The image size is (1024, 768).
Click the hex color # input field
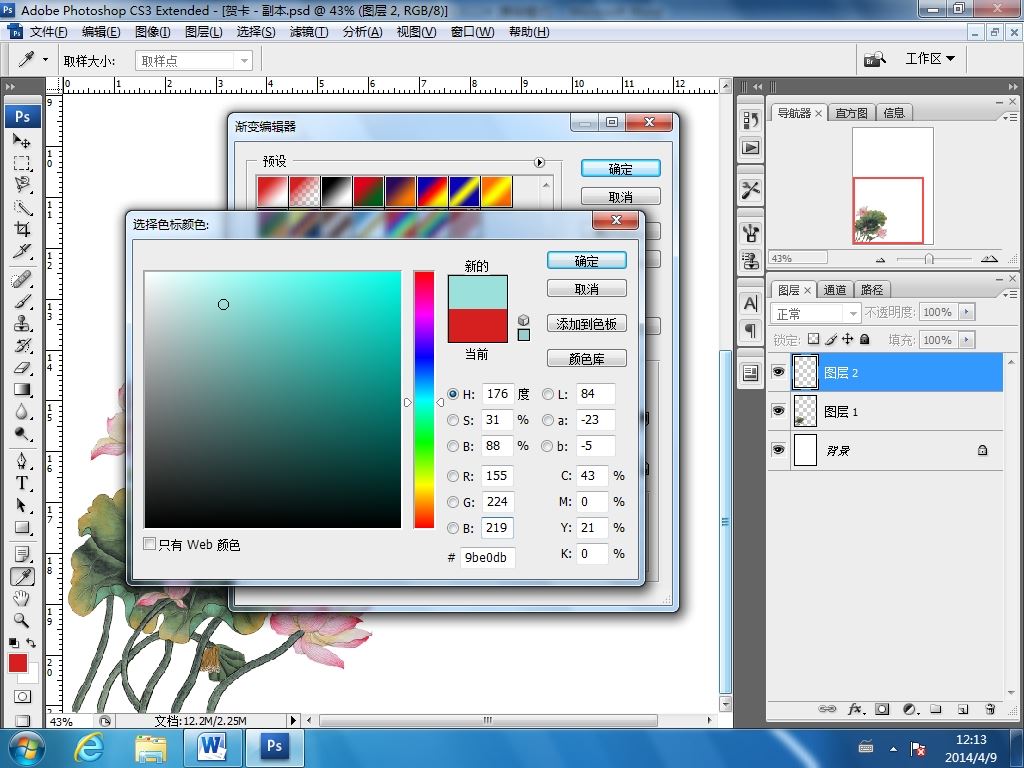[x=487, y=557]
